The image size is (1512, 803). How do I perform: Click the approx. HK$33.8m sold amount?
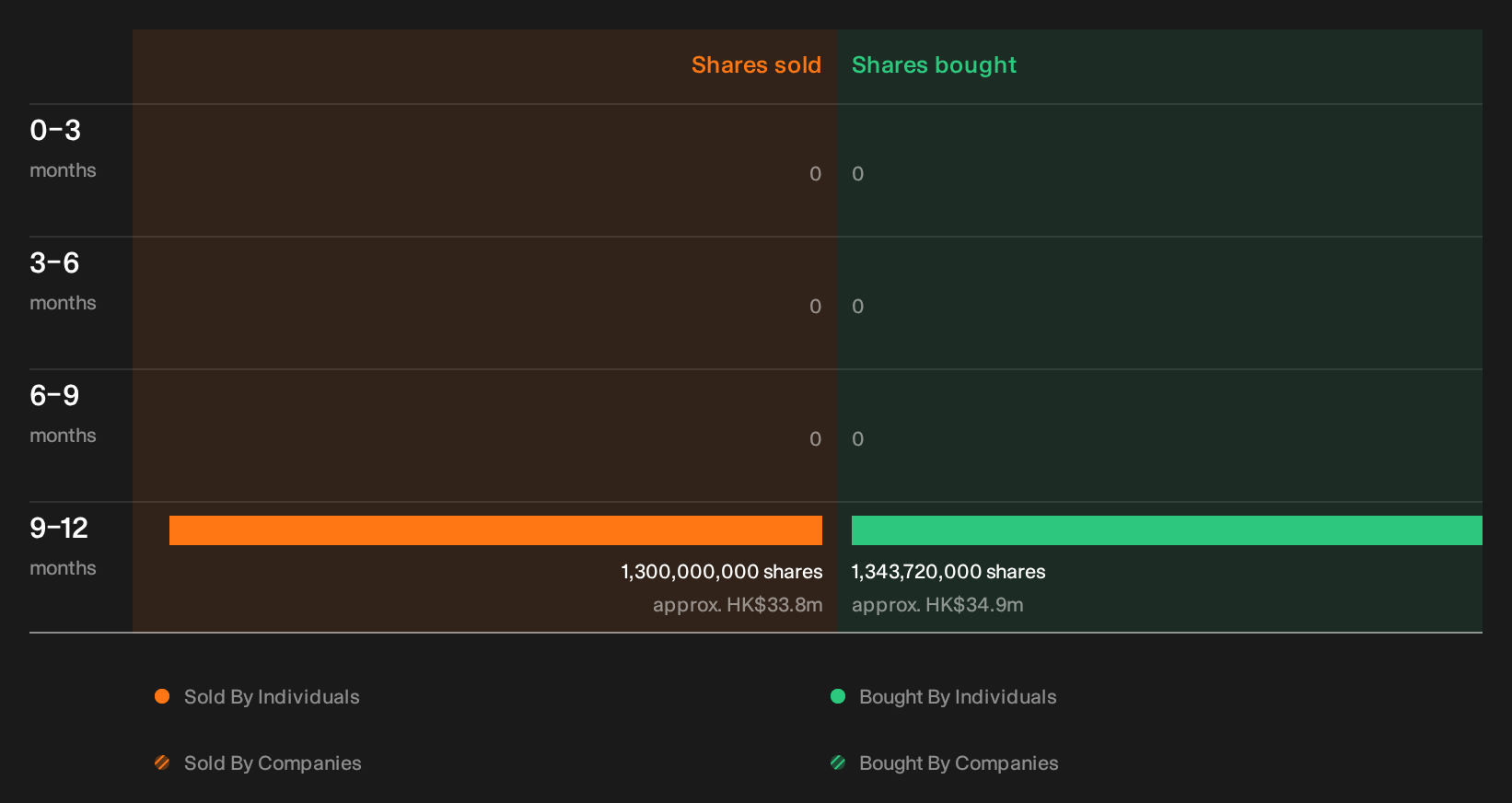(738, 605)
